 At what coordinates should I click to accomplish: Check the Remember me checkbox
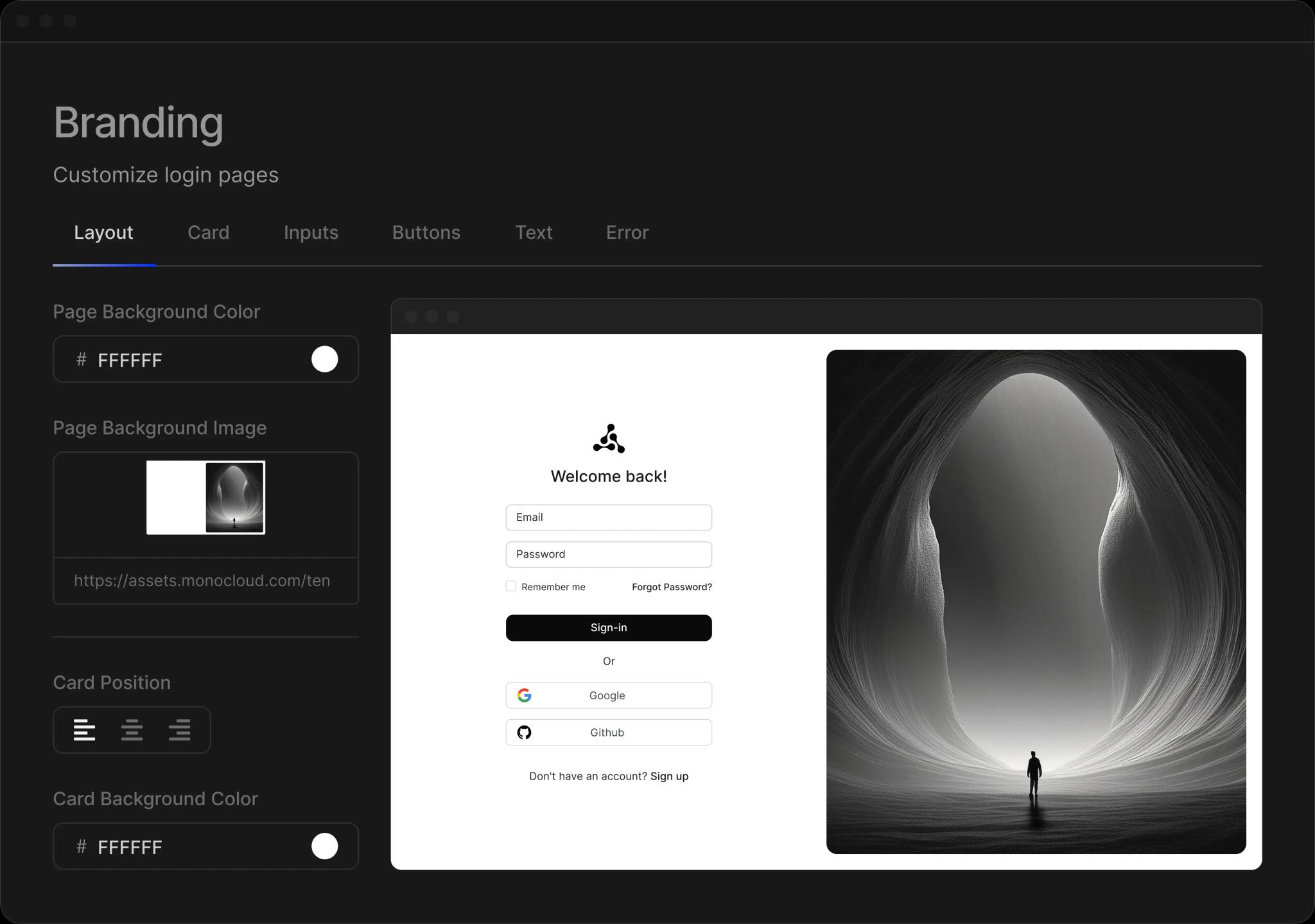pyautogui.click(x=510, y=586)
